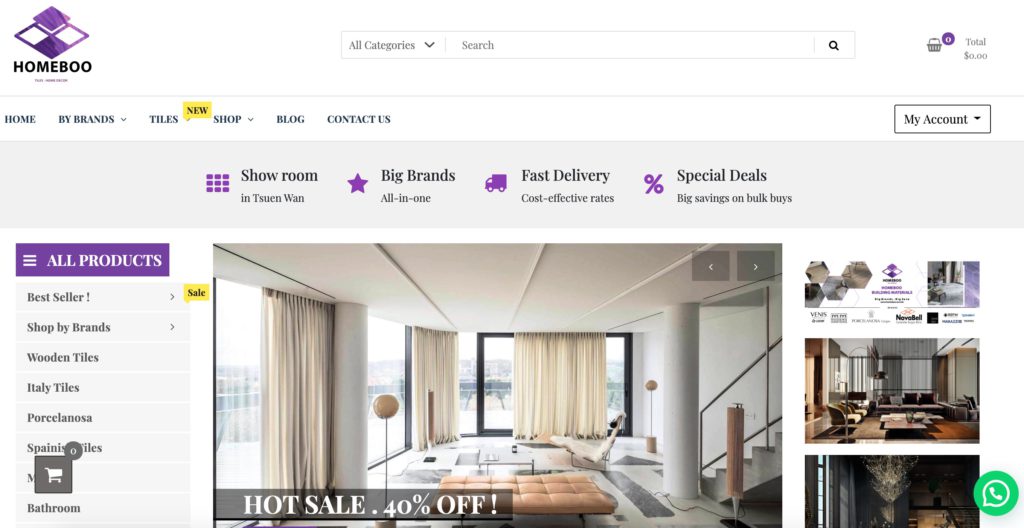Image resolution: width=1024 pixels, height=528 pixels.
Task: Expand the My Account dropdown
Action: pyautogui.click(x=942, y=119)
